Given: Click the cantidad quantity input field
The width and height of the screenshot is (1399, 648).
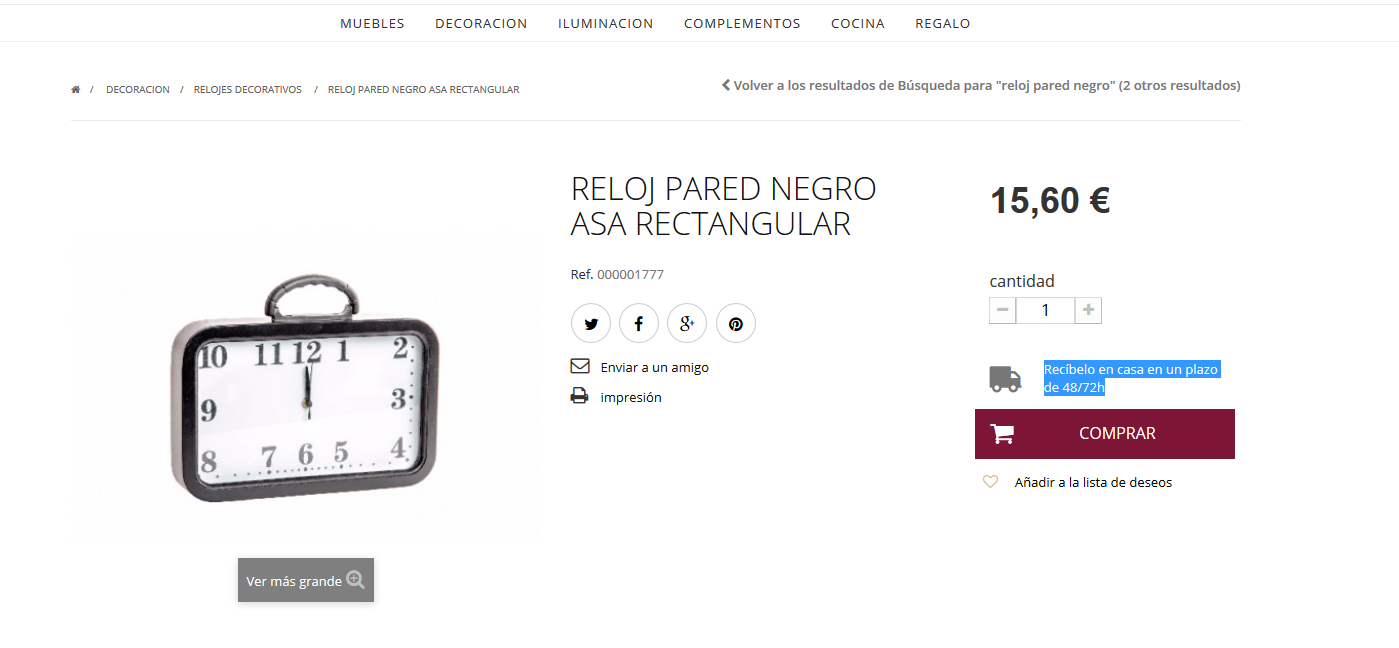Looking at the screenshot, I should point(1045,310).
